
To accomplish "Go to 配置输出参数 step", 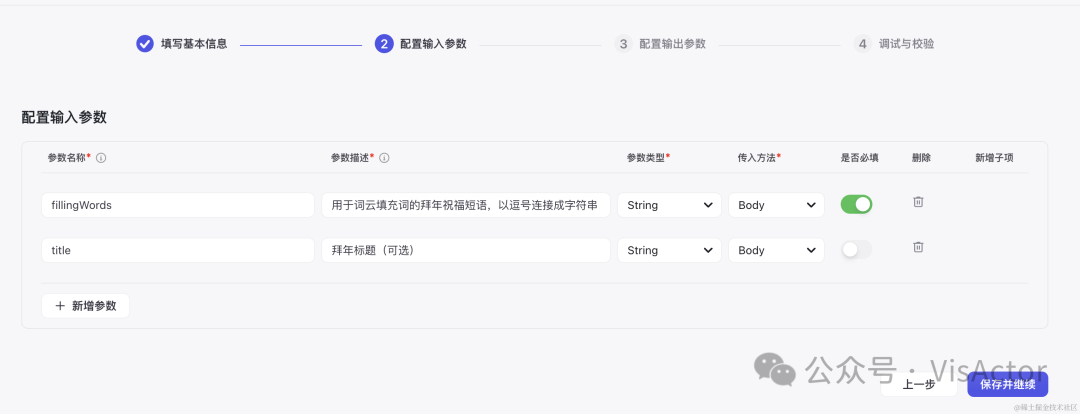I will coord(672,44).
